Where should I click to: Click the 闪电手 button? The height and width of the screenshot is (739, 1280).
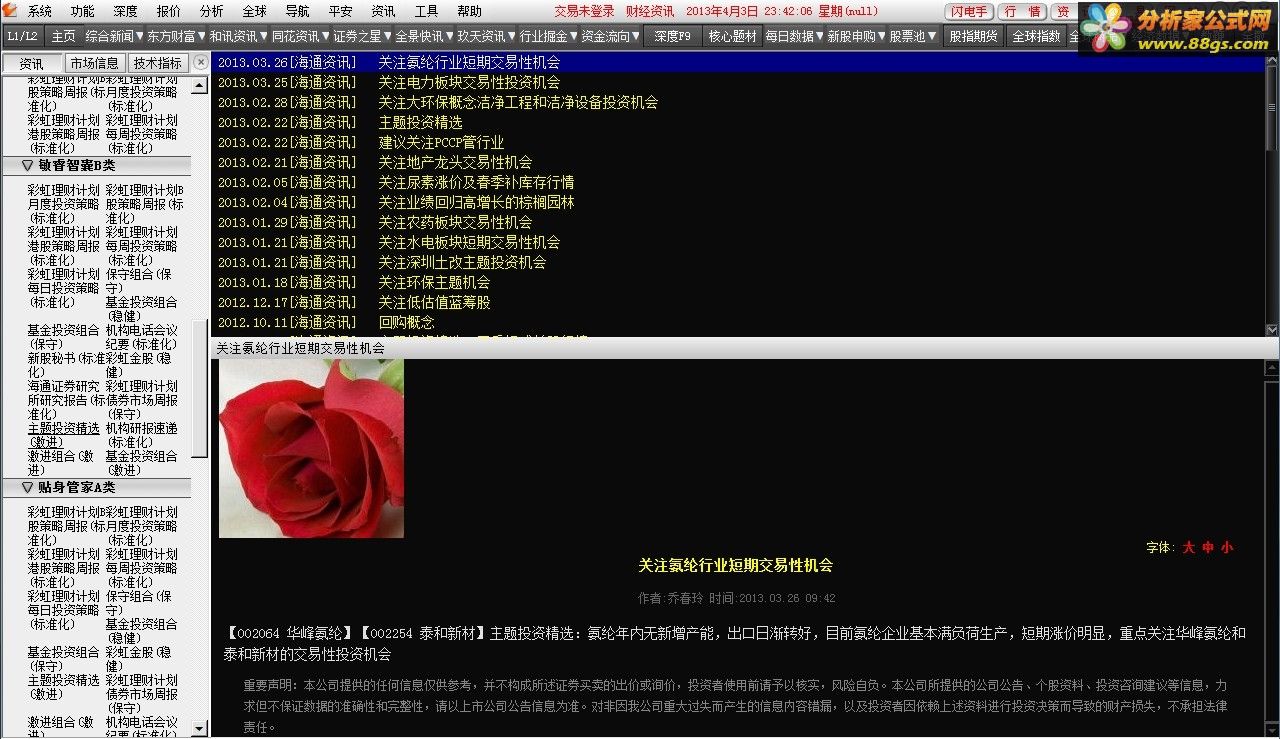tap(969, 12)
